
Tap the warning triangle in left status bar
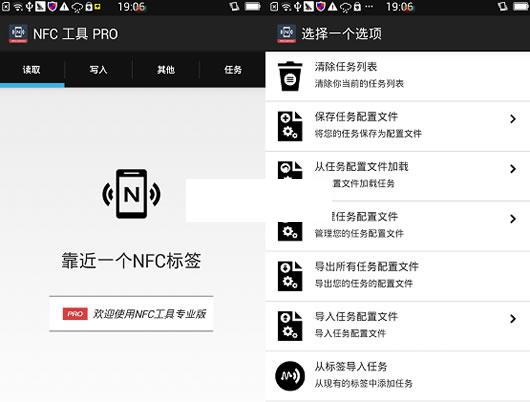(64, 7)
